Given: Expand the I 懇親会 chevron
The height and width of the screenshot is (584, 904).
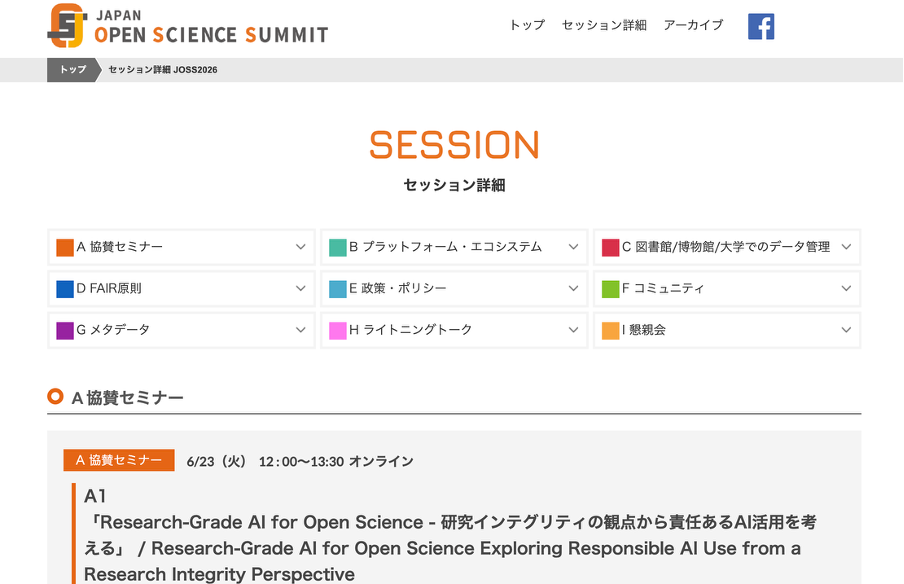Looking at the screenshot, I should (x=846, y=330).
